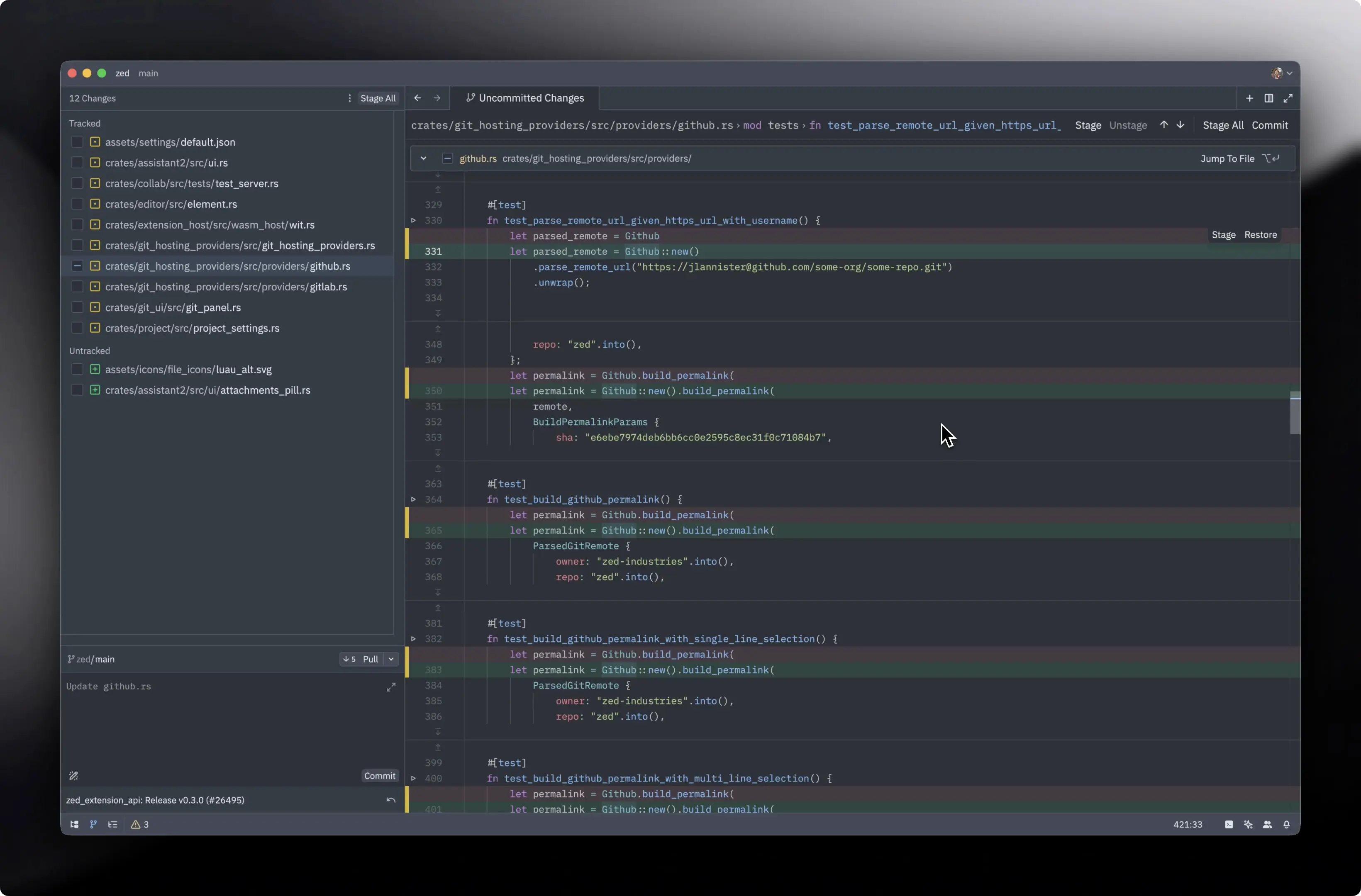Click Stage All in changes panel header
This screenshot has height=896, width=1361.
(378, 98)
